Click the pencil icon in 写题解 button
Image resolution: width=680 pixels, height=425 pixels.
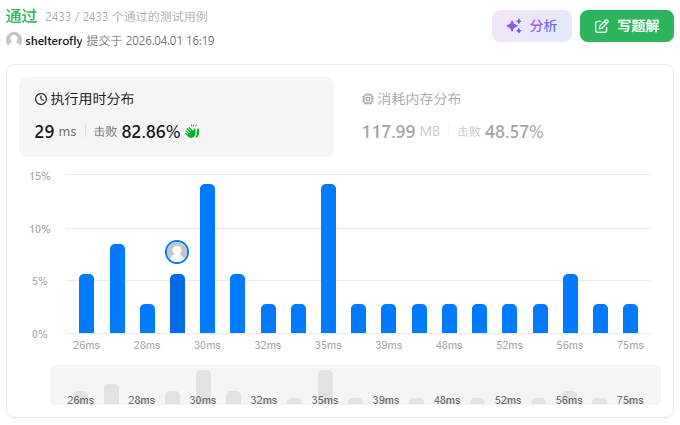[600, 27]
